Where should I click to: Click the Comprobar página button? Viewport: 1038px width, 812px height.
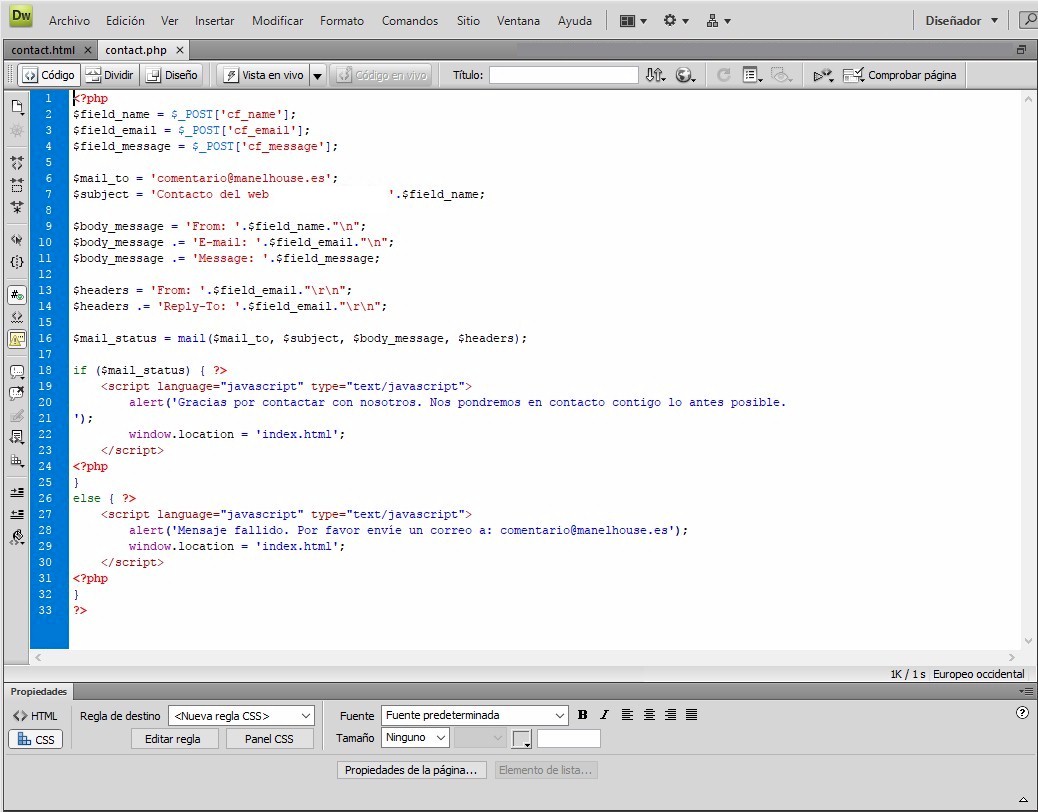click(x=900, y=75)
